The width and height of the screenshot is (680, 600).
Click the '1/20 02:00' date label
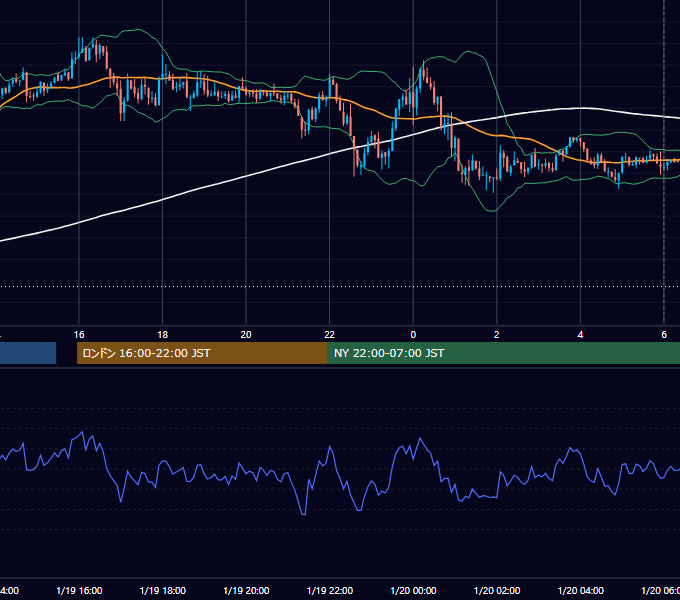(497, 590)
